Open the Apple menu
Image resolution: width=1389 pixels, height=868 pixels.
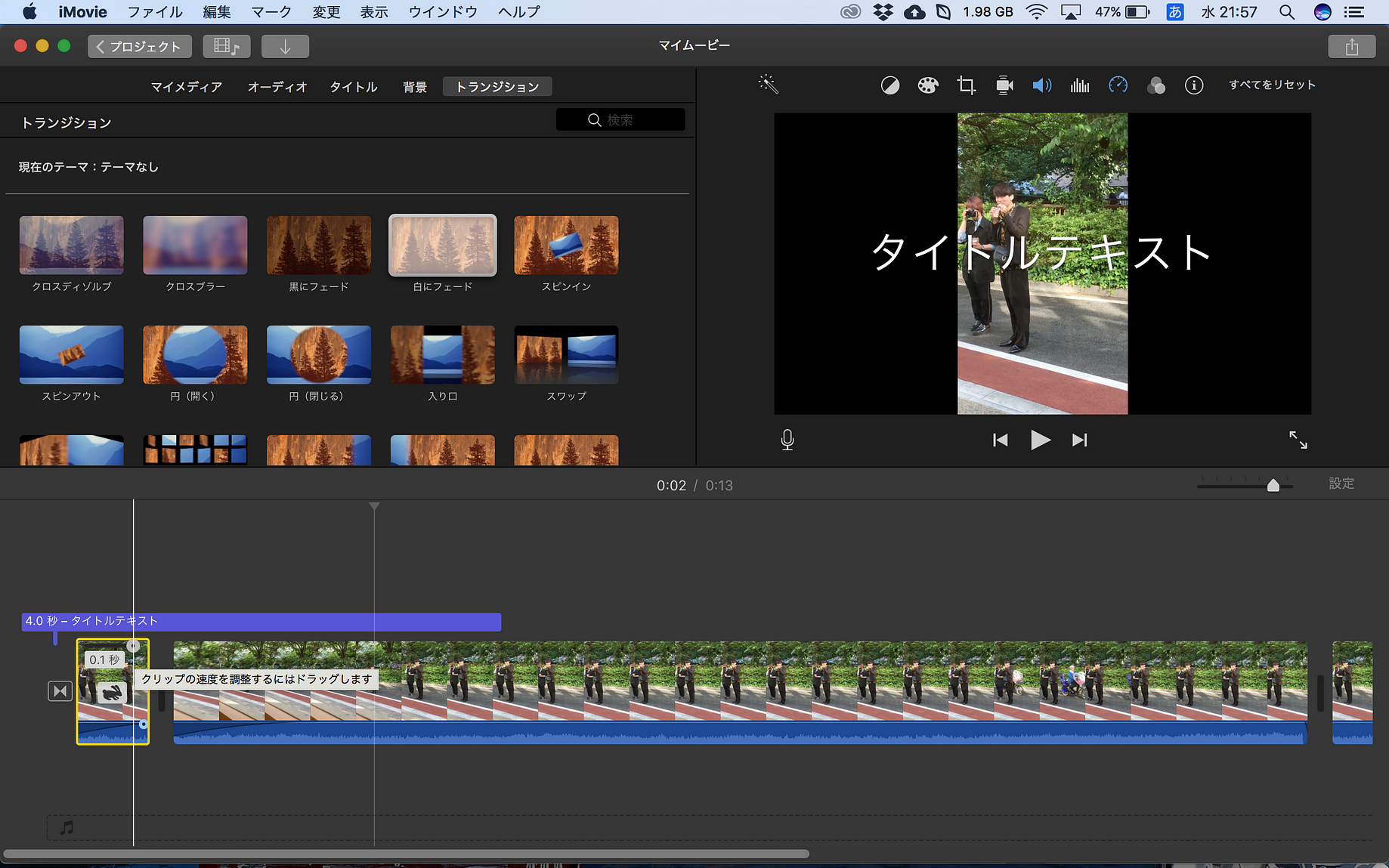[x=29, y=12]
